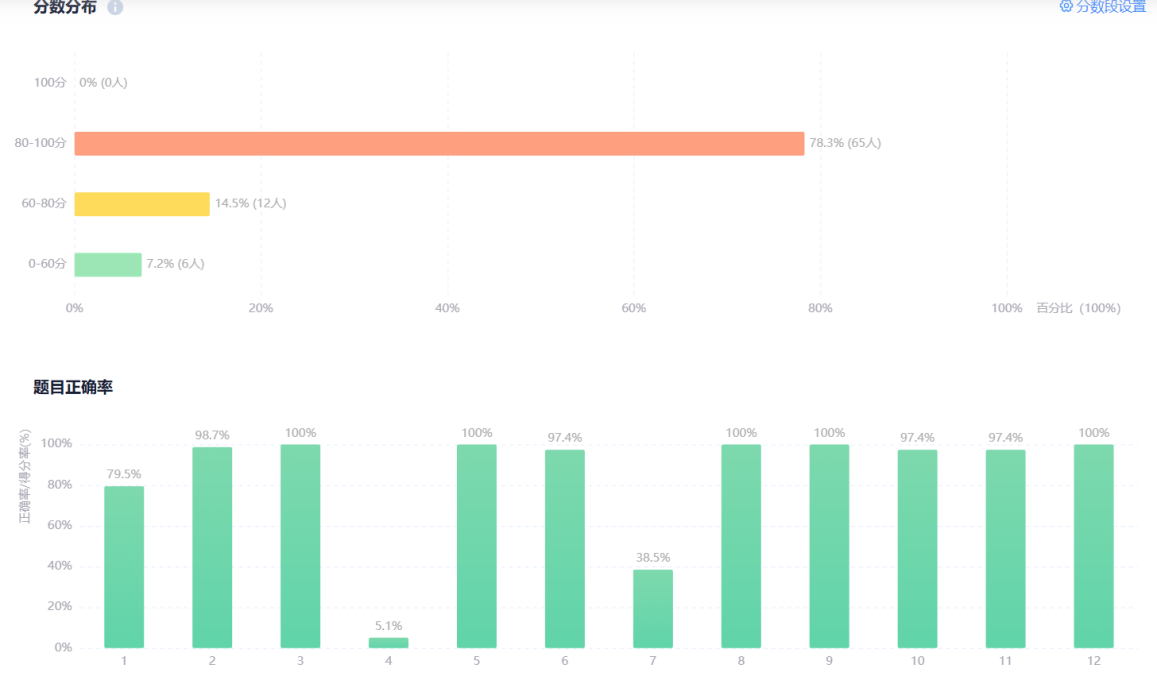Select the question 10 accuracy bar
This screenshot has width=1157, height=684.
[917, 548]
